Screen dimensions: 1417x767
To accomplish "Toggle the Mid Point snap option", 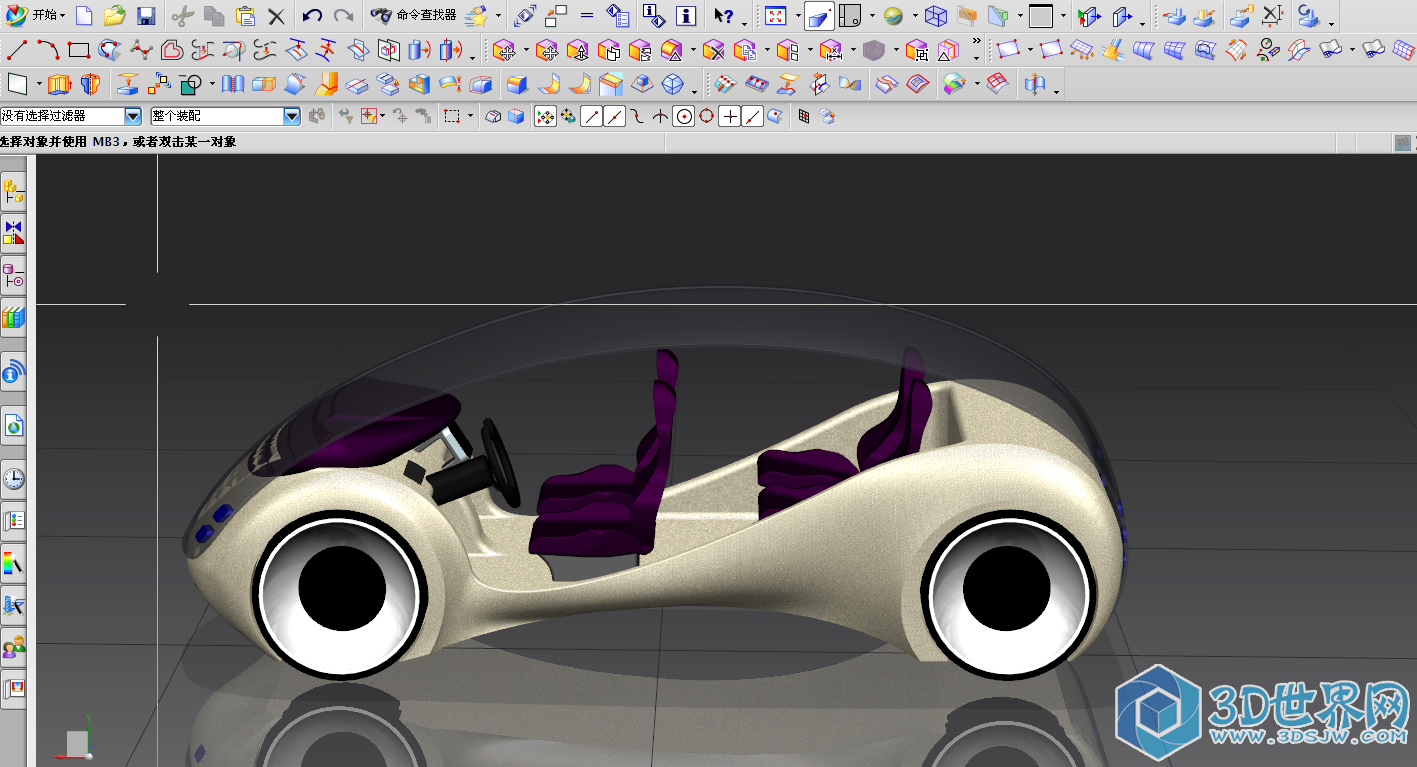I will pos(615,117).
